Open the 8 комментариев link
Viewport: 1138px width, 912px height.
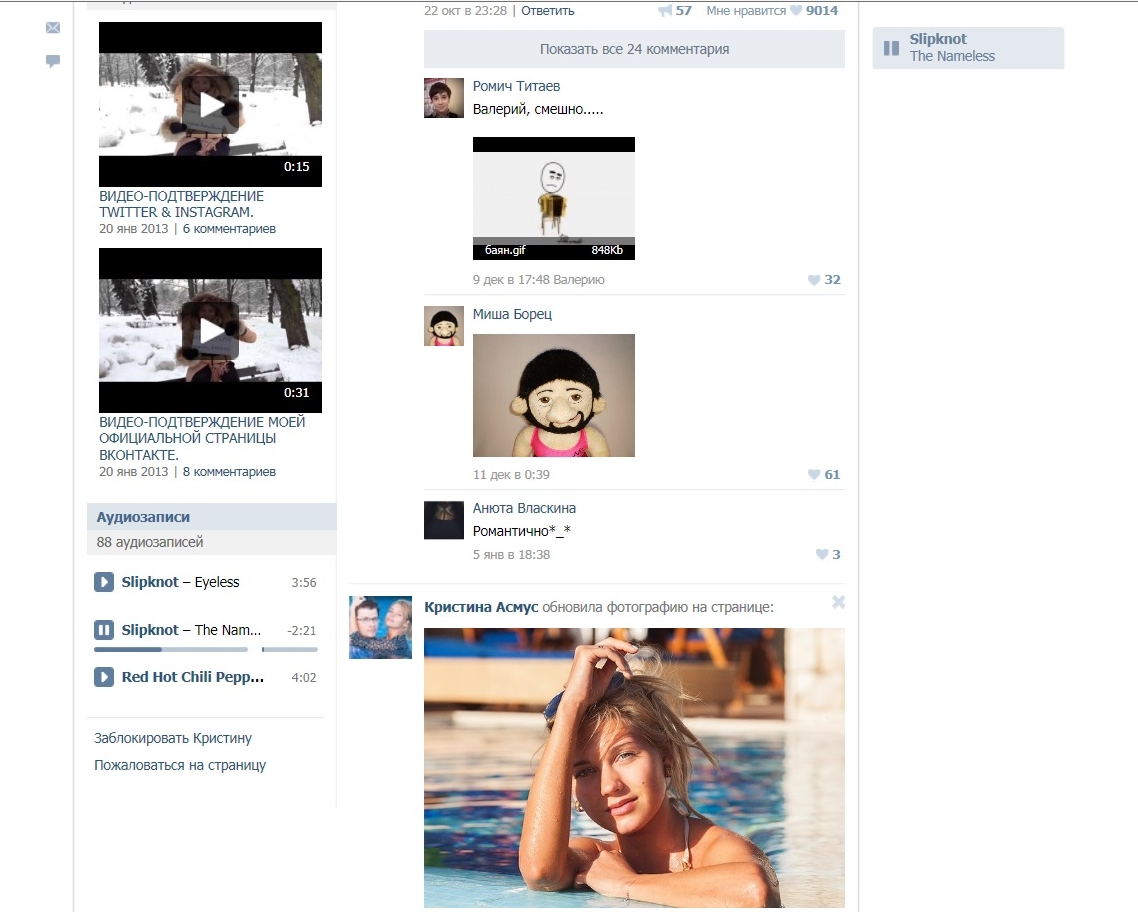[x=229, y=472]
